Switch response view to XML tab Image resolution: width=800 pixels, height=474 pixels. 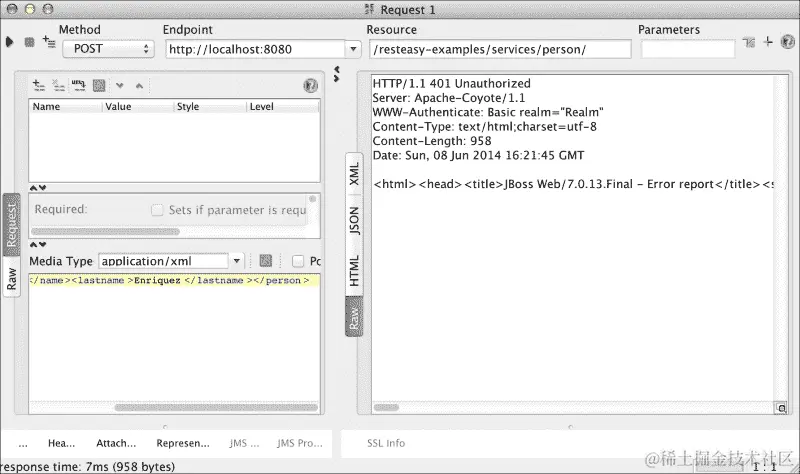pos(354,173)
